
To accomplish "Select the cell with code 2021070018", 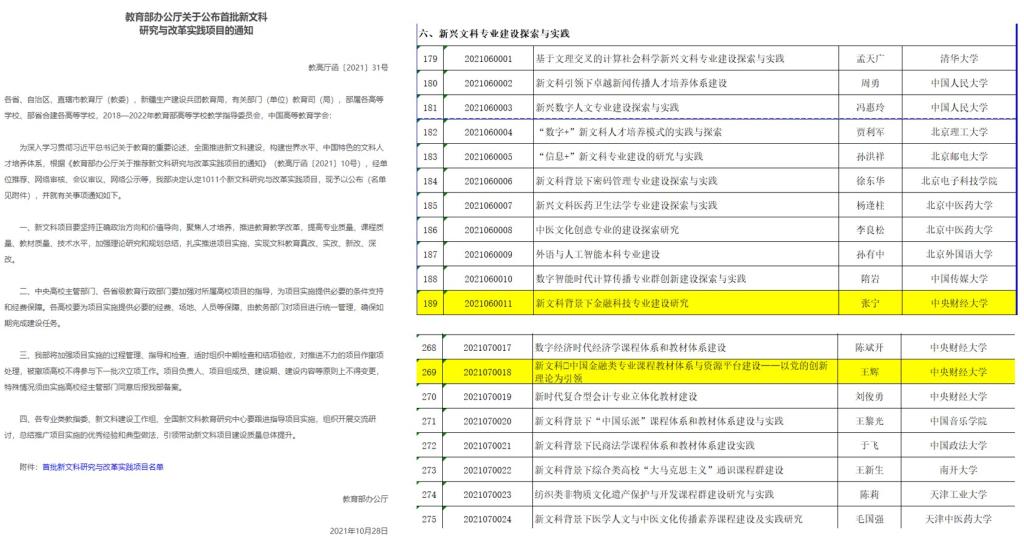I will coord(488,372).
